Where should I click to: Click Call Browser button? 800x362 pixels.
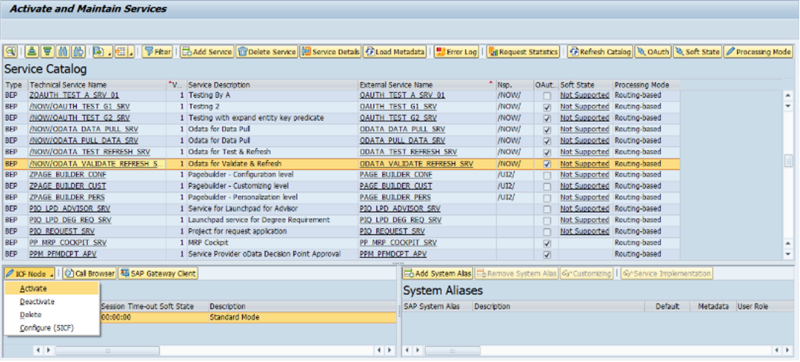pos(89,274)
